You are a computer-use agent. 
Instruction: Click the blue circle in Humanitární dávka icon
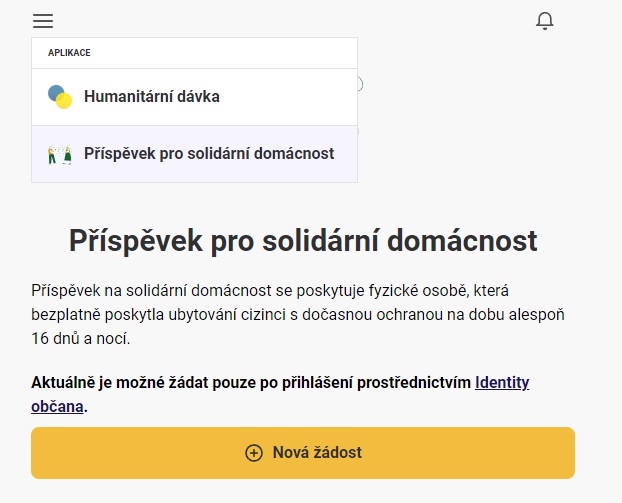click(55, 93)
